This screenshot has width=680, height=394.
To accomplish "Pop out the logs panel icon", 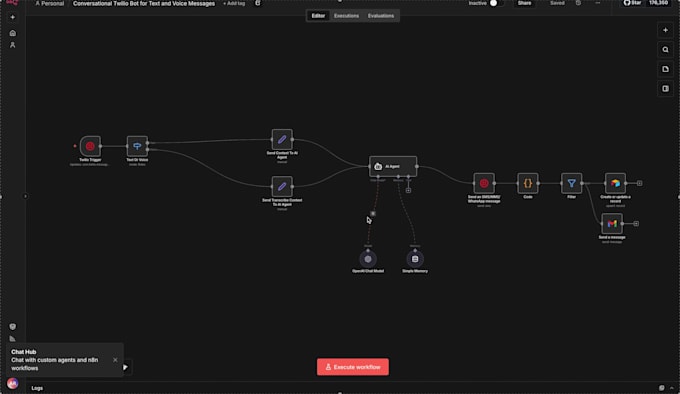I will pos(661,388).
